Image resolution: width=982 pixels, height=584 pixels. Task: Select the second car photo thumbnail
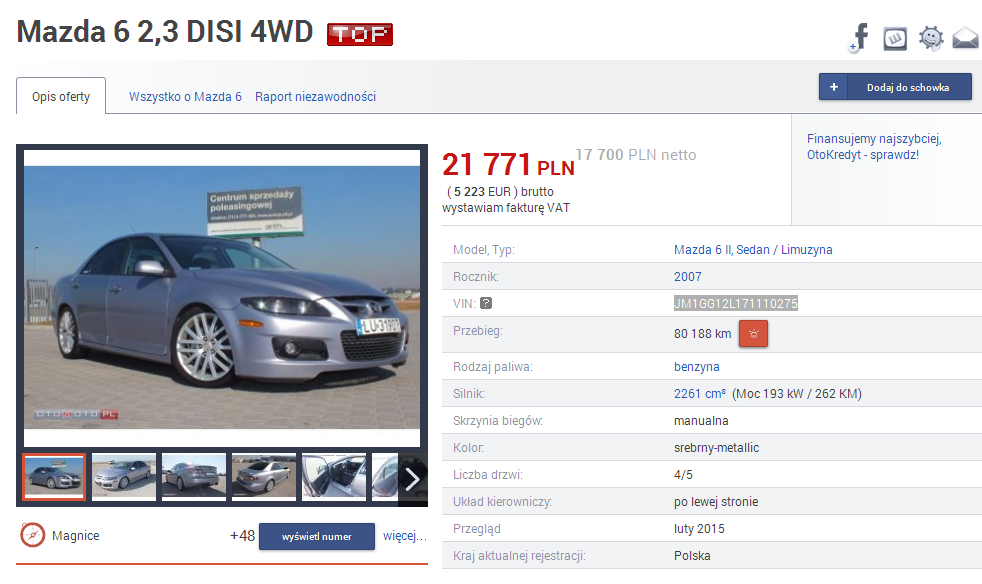click(124, 477)
